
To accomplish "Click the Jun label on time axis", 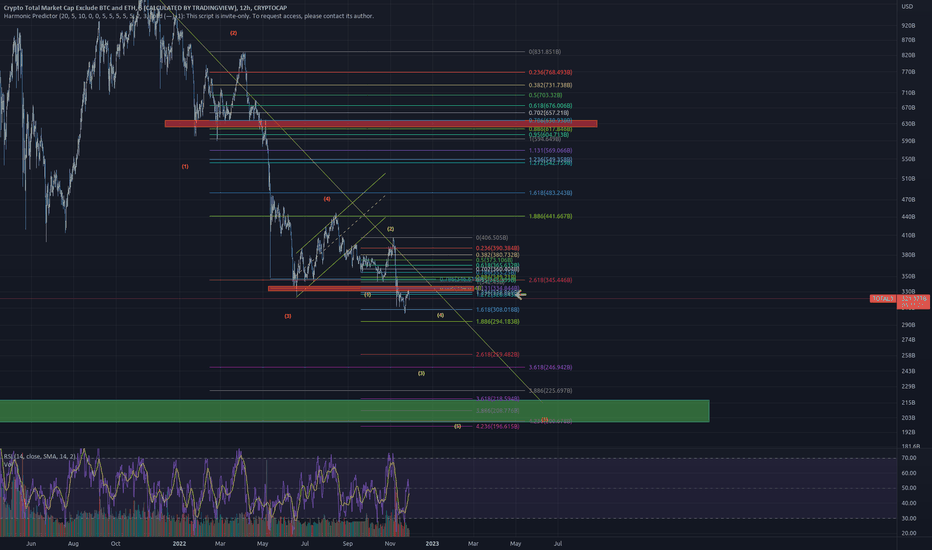I will [x=31, y=543].
